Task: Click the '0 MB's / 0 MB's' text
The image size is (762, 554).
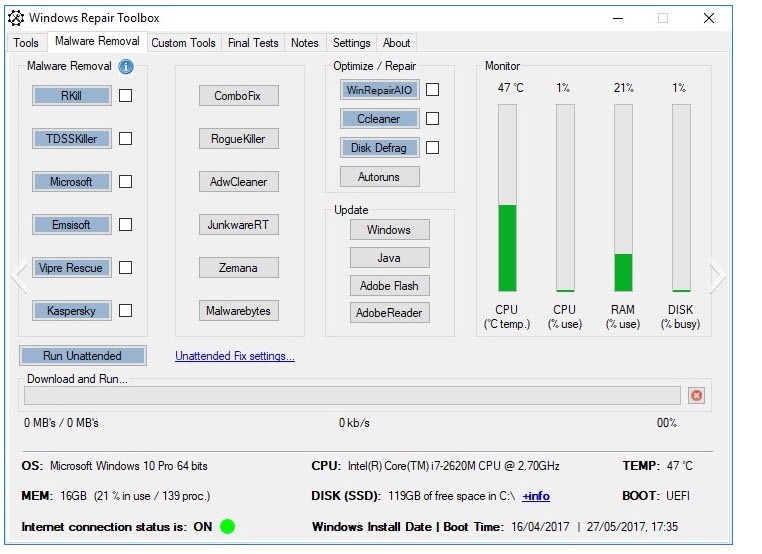Action: coord(61,423)
